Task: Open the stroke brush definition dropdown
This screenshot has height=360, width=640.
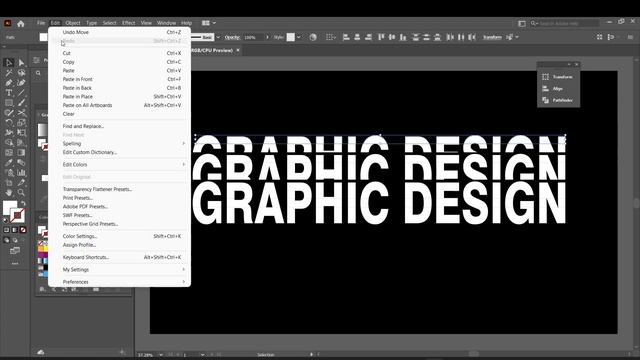Action: tap(218, 37)
